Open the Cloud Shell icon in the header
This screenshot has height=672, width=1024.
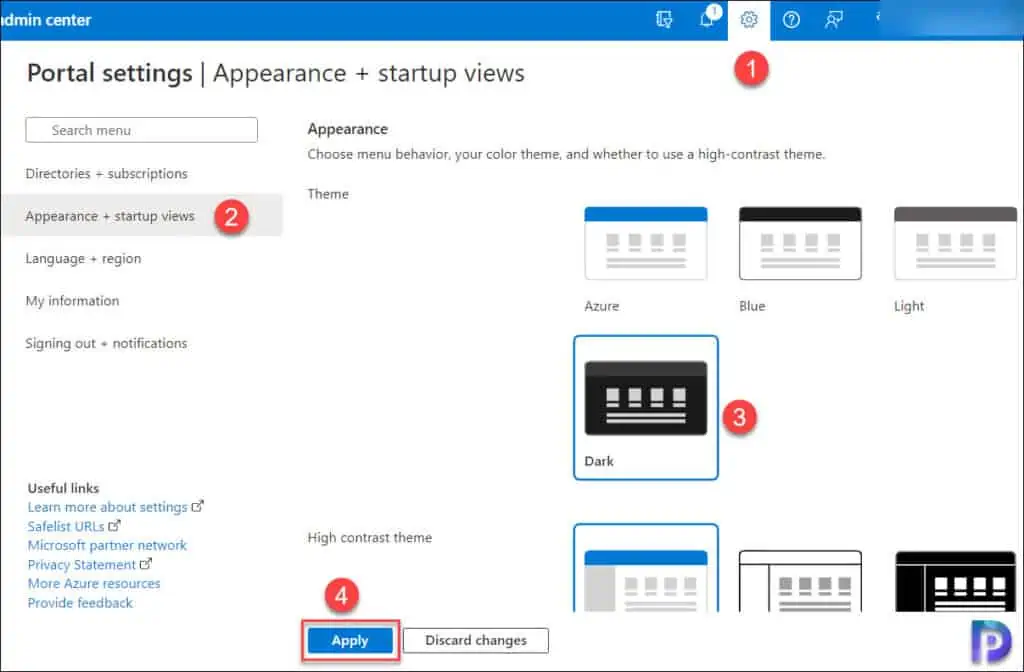coord(664,20)
